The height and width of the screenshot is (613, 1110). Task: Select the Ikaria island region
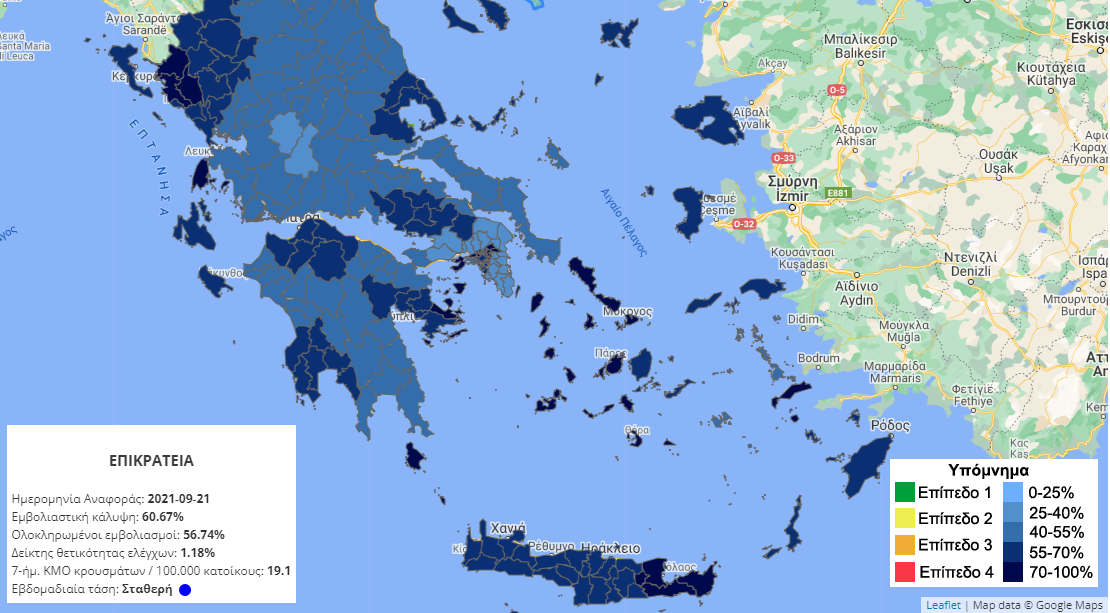(x=703, y=303)
